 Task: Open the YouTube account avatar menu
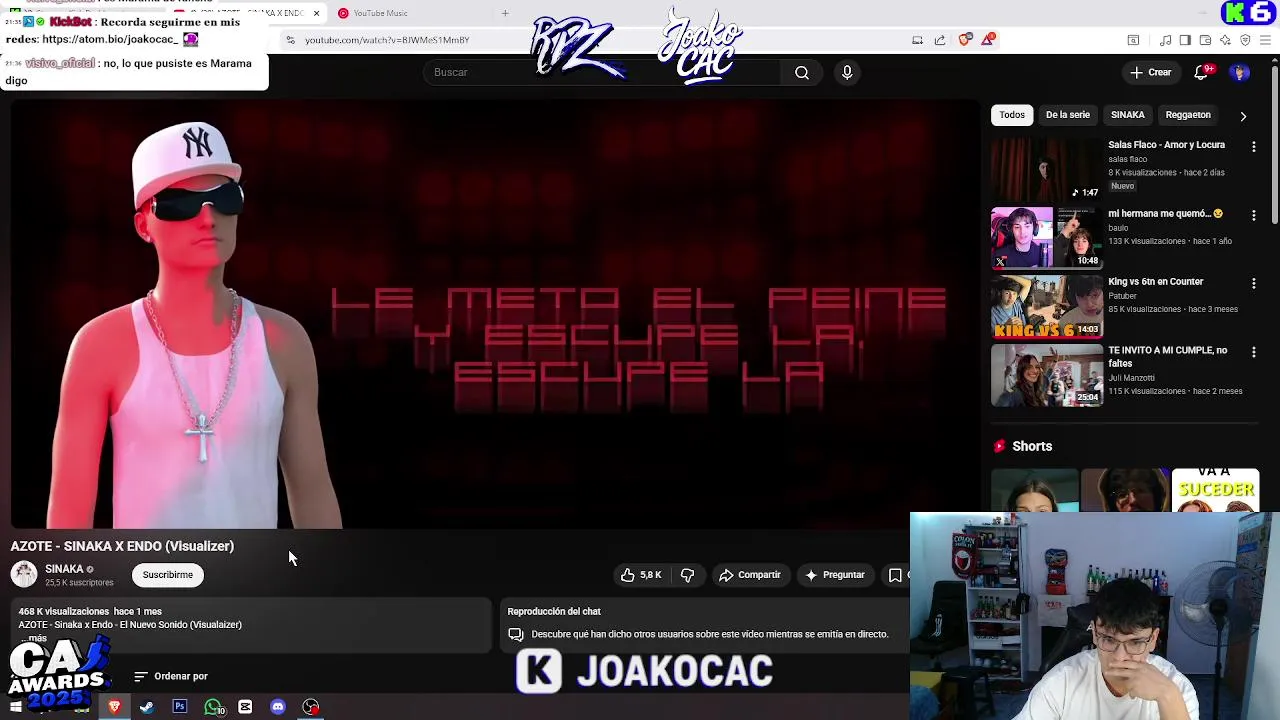(1240, 72)
